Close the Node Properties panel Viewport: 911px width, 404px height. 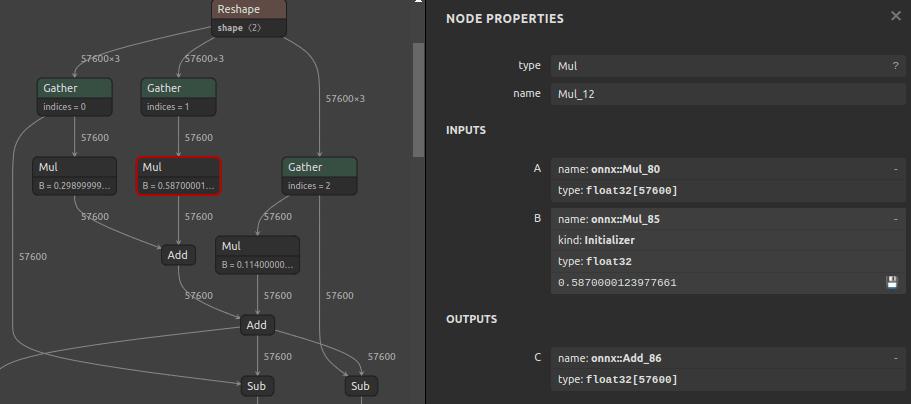(895, 16)
